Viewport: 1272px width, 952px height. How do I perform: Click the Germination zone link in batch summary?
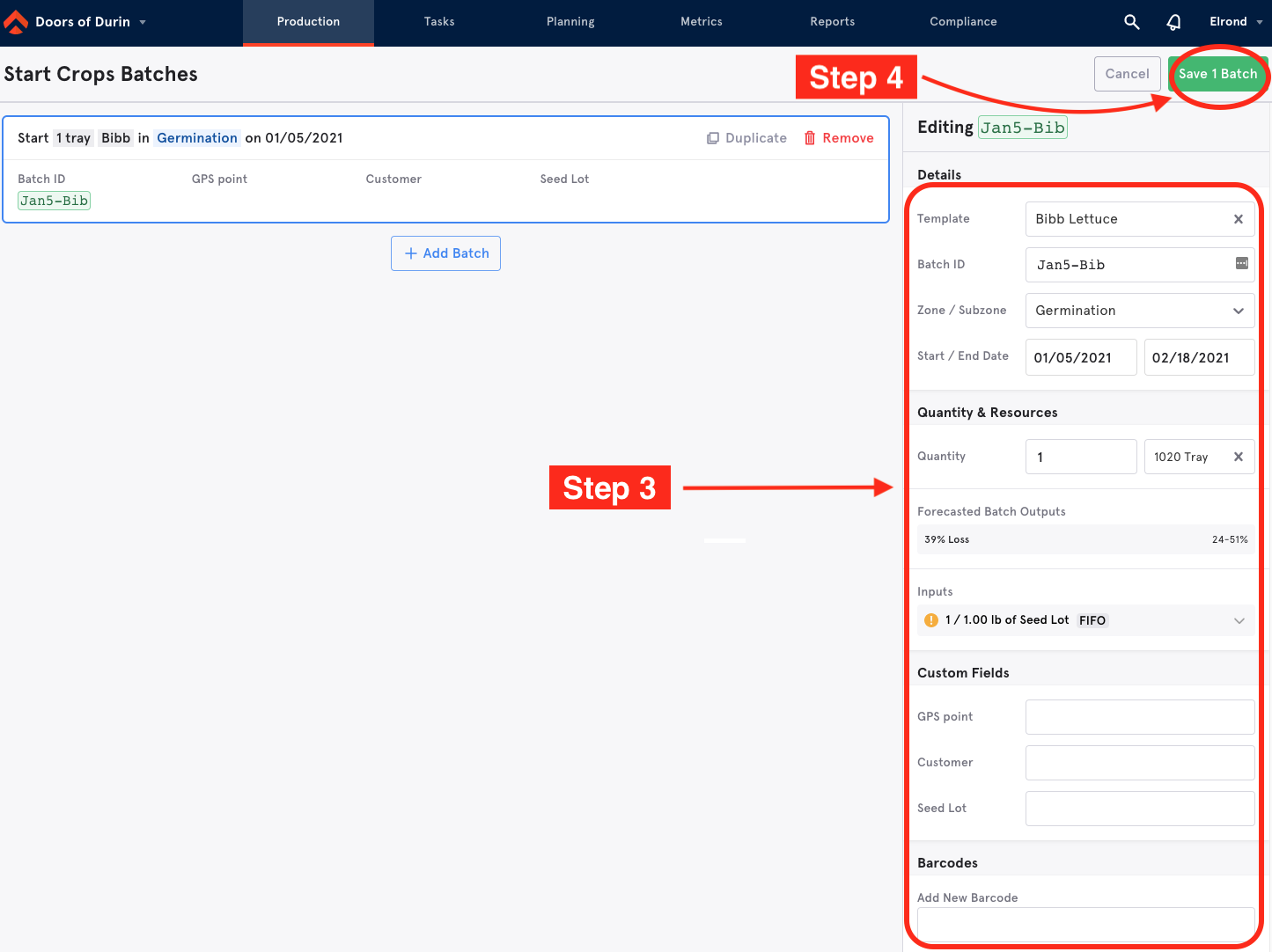[197, 138]
